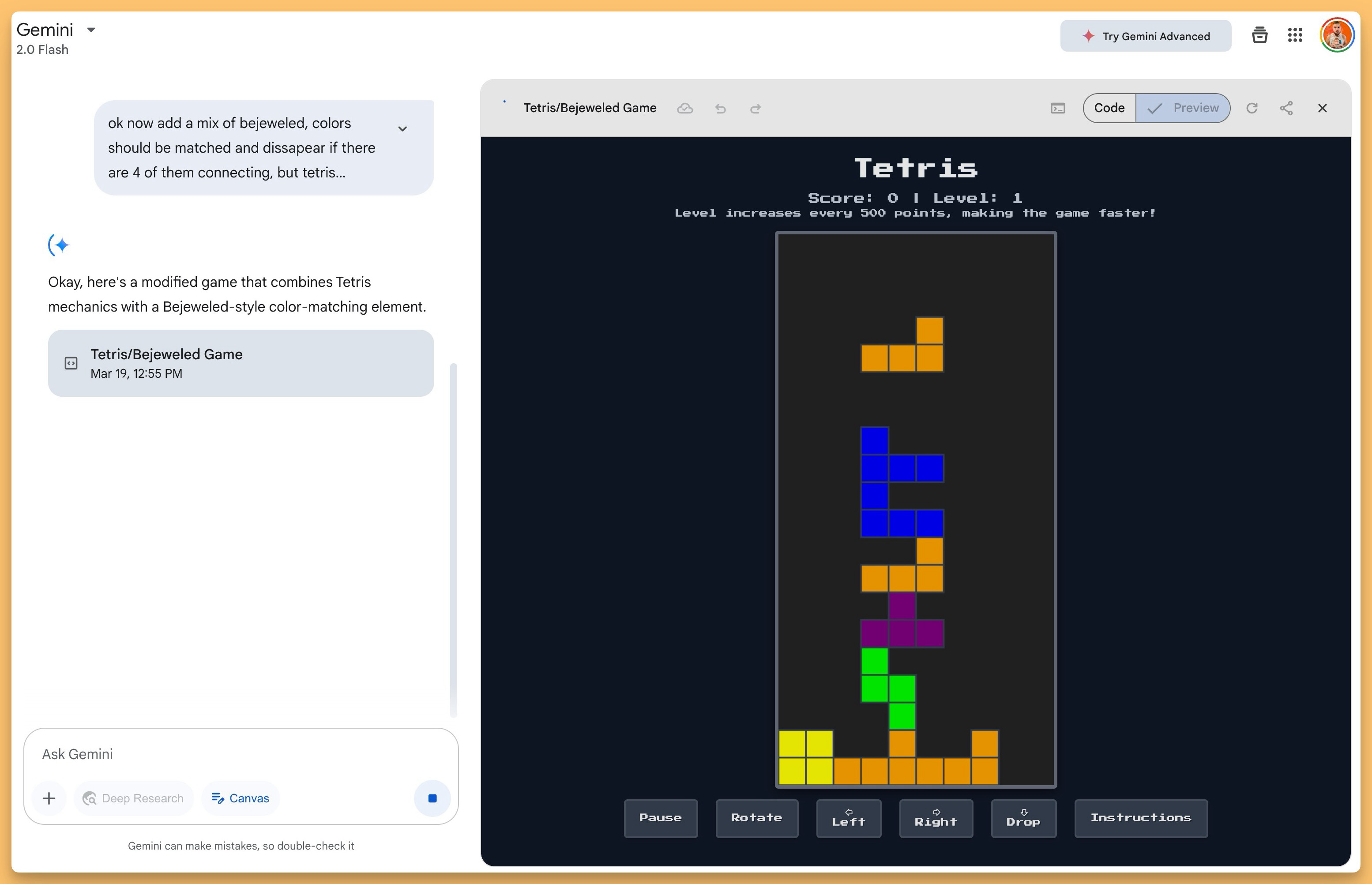Undo the last canvas change
The image size is (1372, 884).
(721, 109)
